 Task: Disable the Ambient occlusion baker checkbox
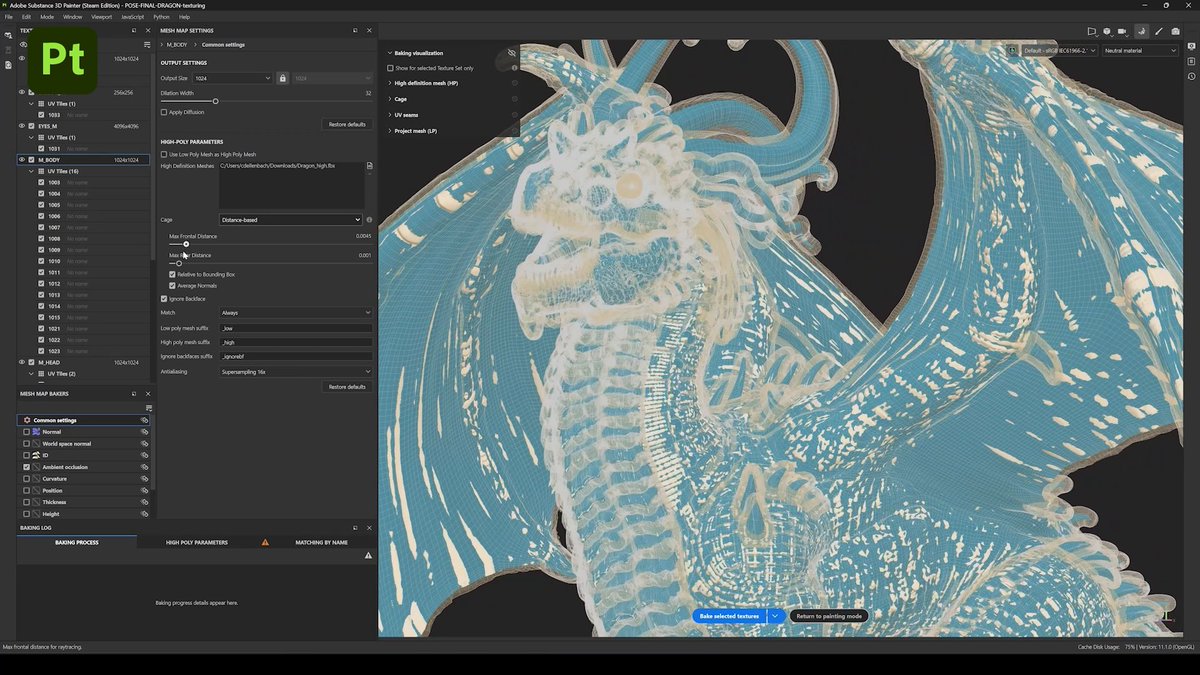(x=27, y=467)
